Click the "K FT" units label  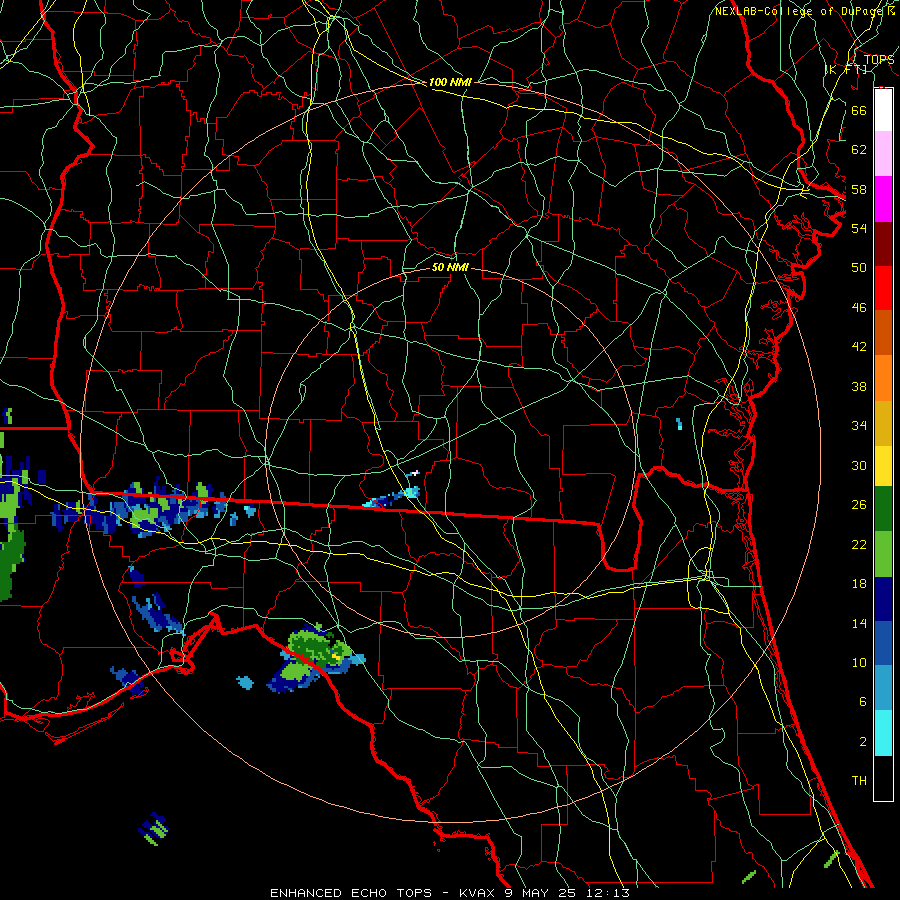coord(845,69)
